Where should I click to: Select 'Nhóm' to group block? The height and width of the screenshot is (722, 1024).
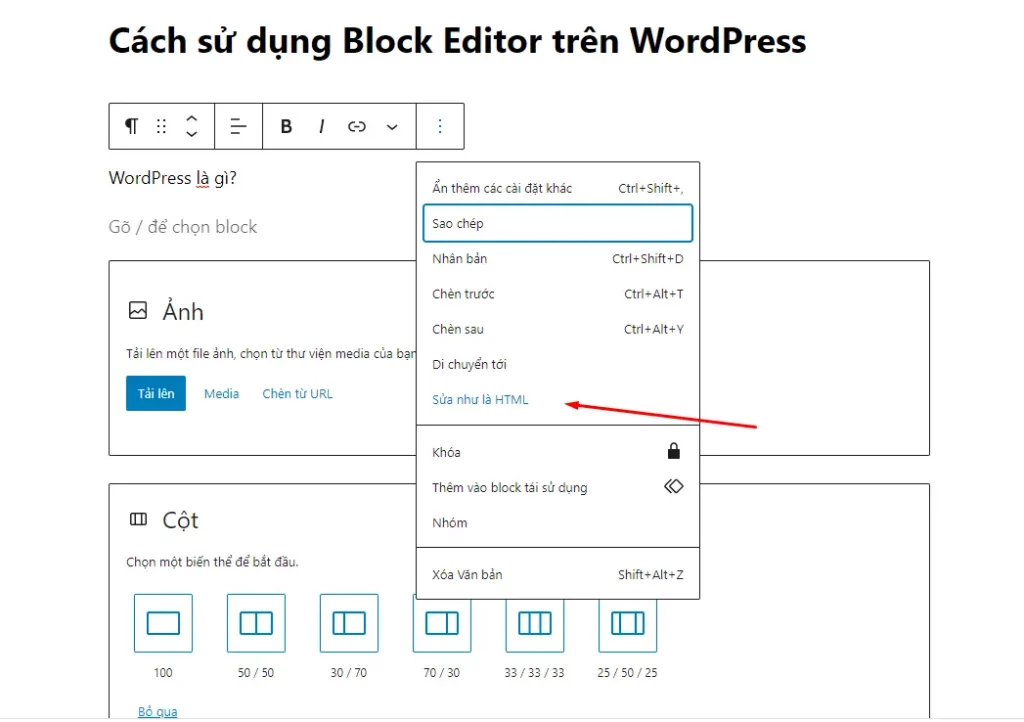click(558, 522)
